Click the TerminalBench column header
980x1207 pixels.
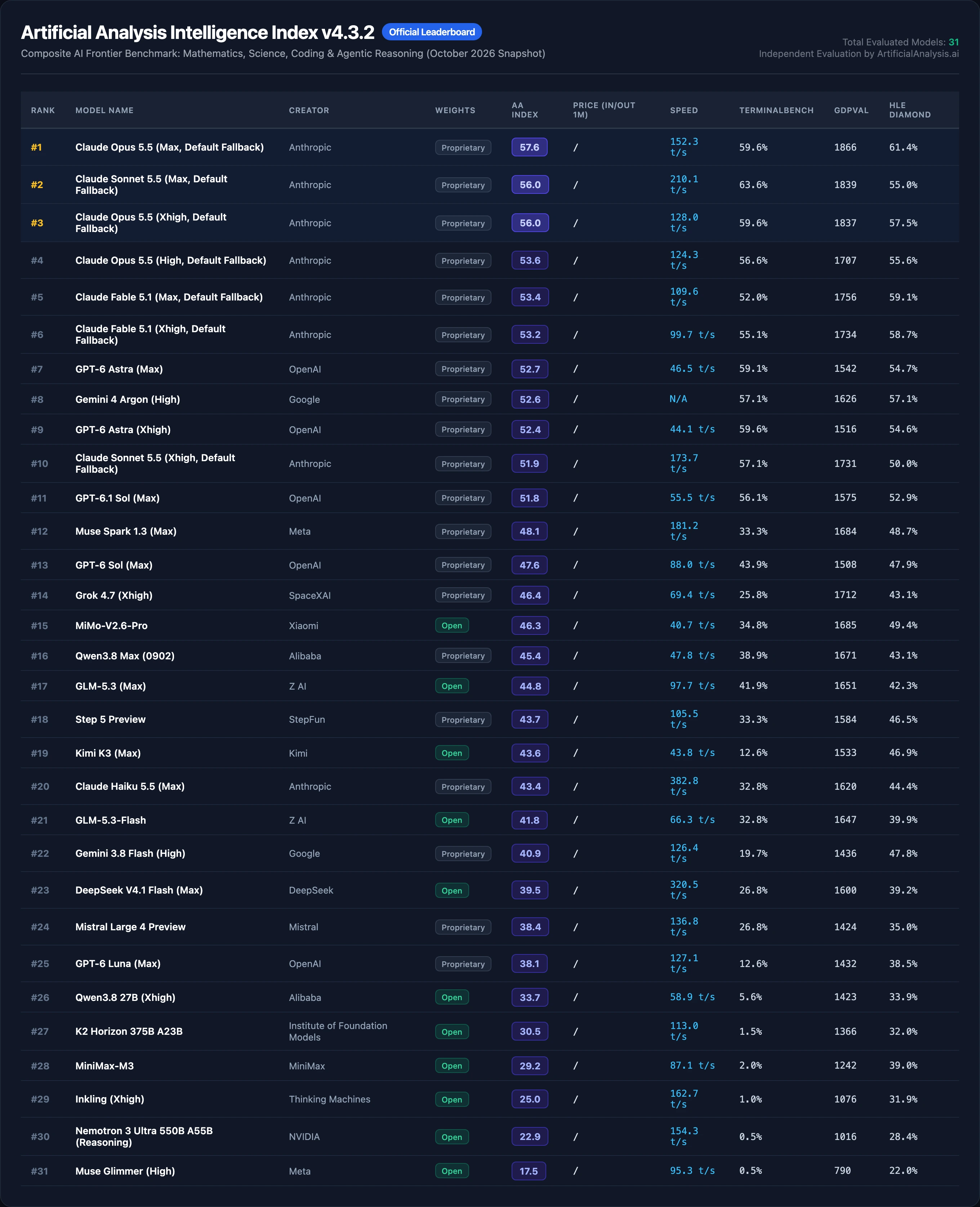click(776, 110)
